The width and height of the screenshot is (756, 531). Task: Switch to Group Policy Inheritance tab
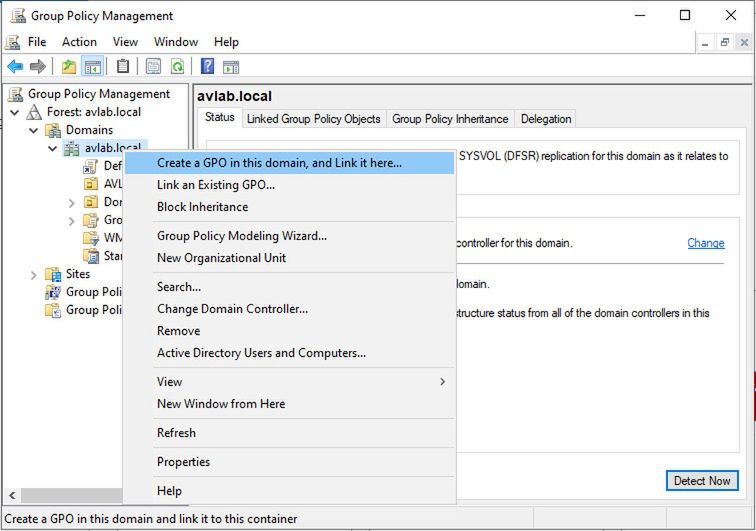pos(450,119)
